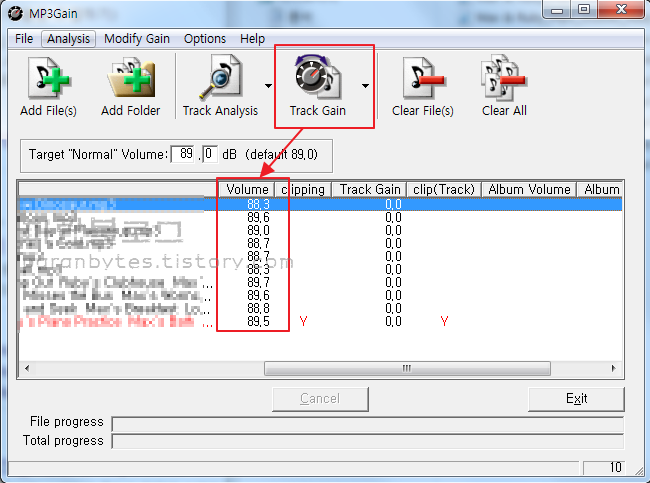
Task: Open the Modify Gain menu
Action: point(137,39)
